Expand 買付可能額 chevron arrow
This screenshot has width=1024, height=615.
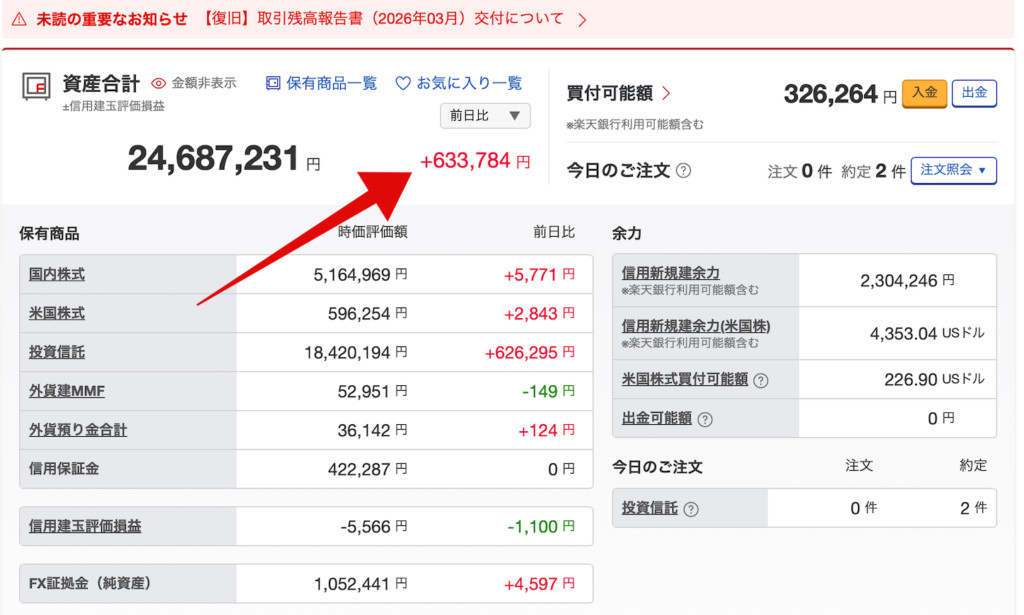click(667, 94)
